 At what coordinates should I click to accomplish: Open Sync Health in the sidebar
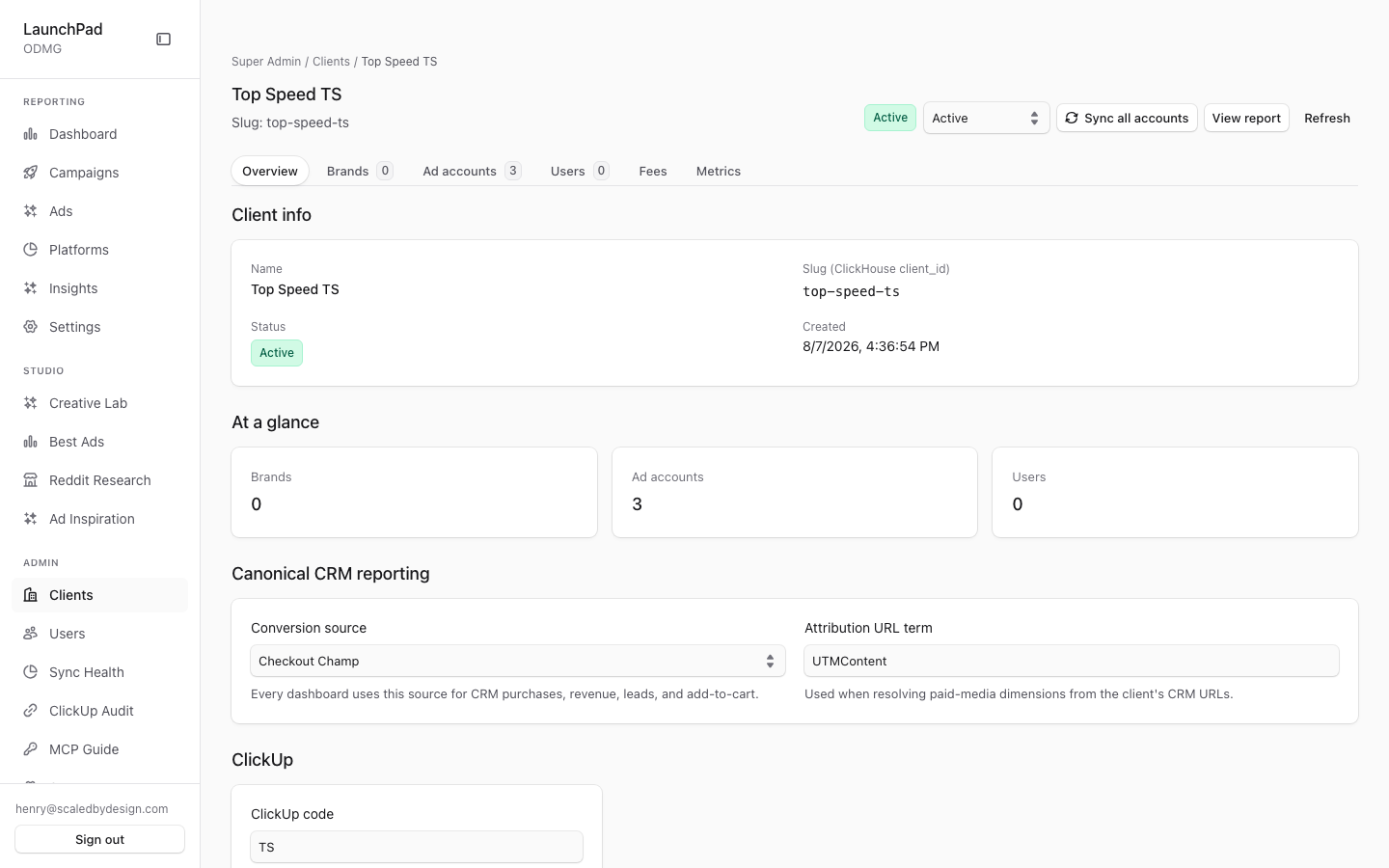100,672
